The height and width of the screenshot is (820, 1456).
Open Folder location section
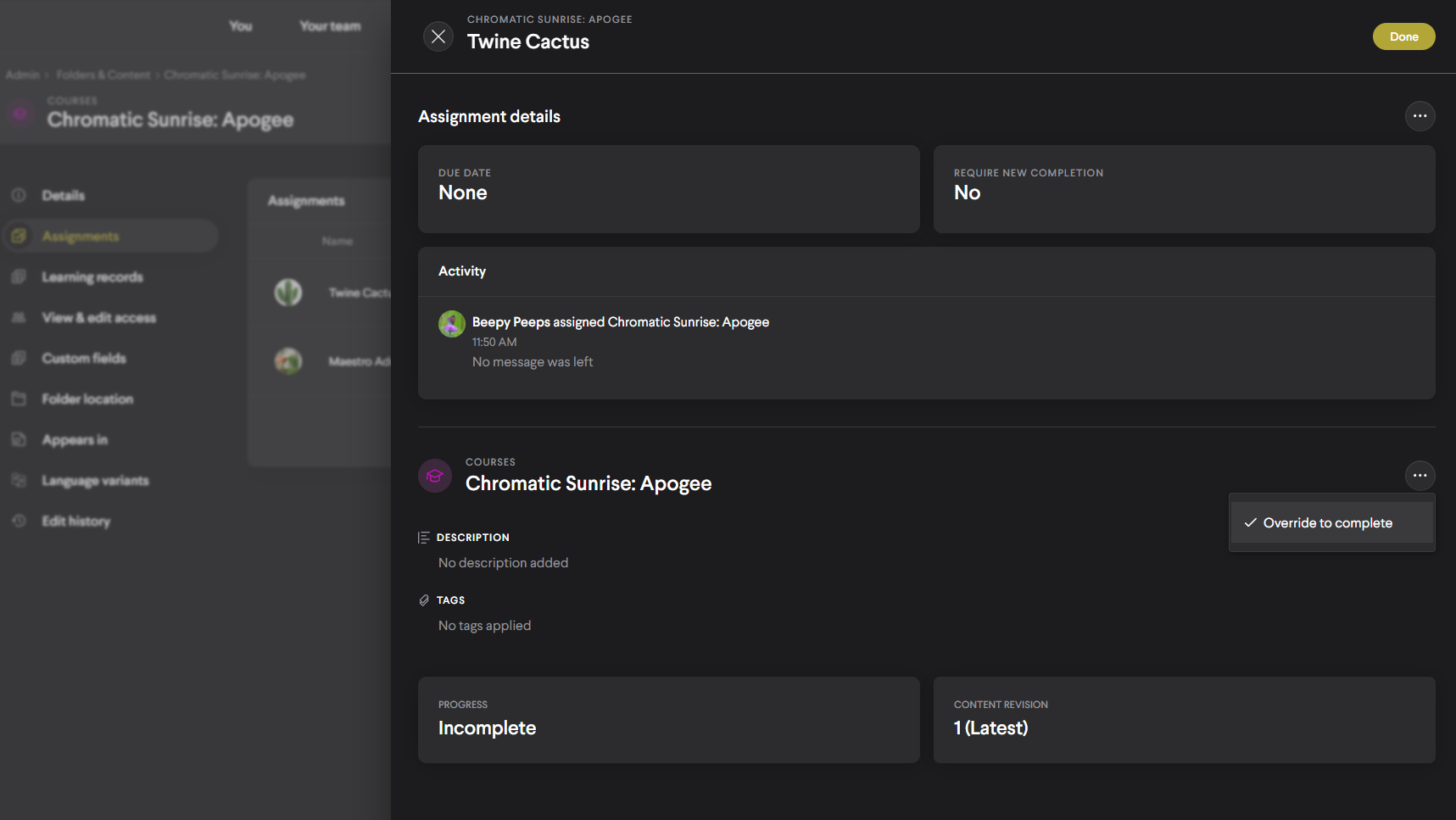pos(87,399)
